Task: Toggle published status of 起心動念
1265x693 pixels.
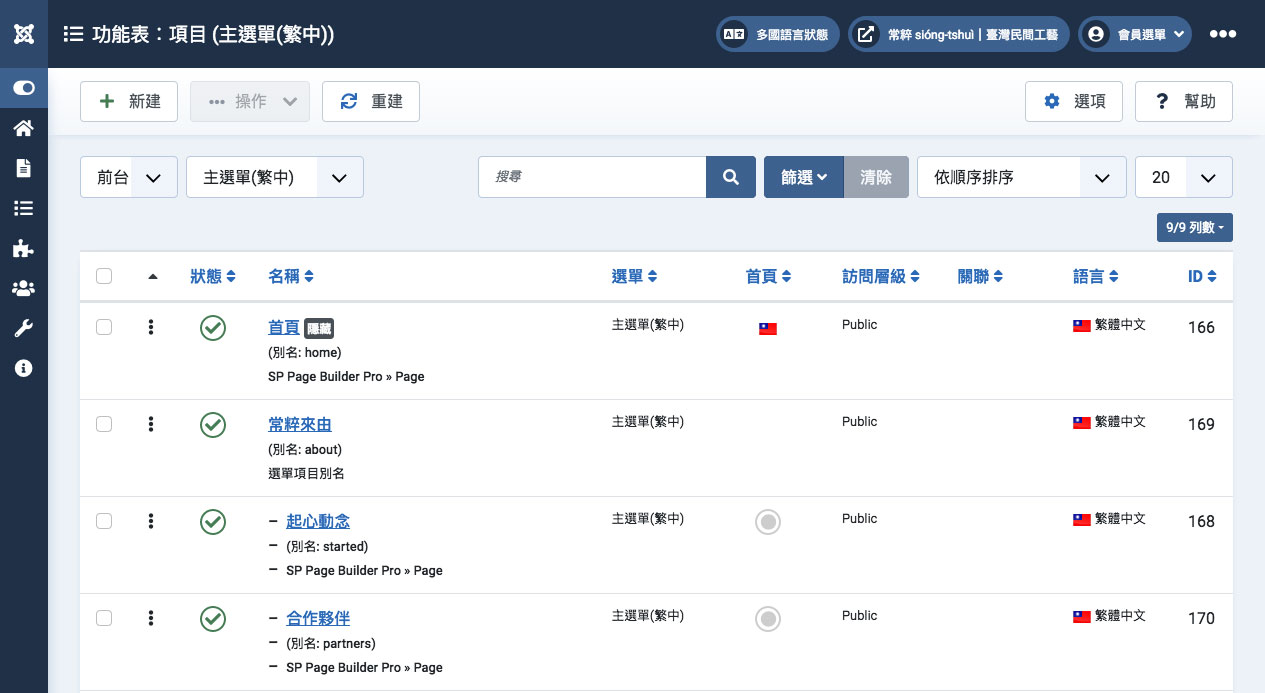Action: pyautogui.click(x=213, y=522)
